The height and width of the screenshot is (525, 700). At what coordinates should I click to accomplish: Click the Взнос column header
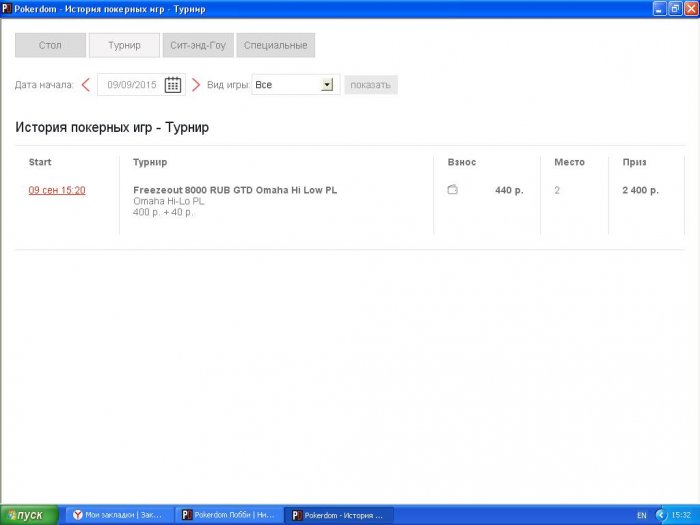point(462,162)
